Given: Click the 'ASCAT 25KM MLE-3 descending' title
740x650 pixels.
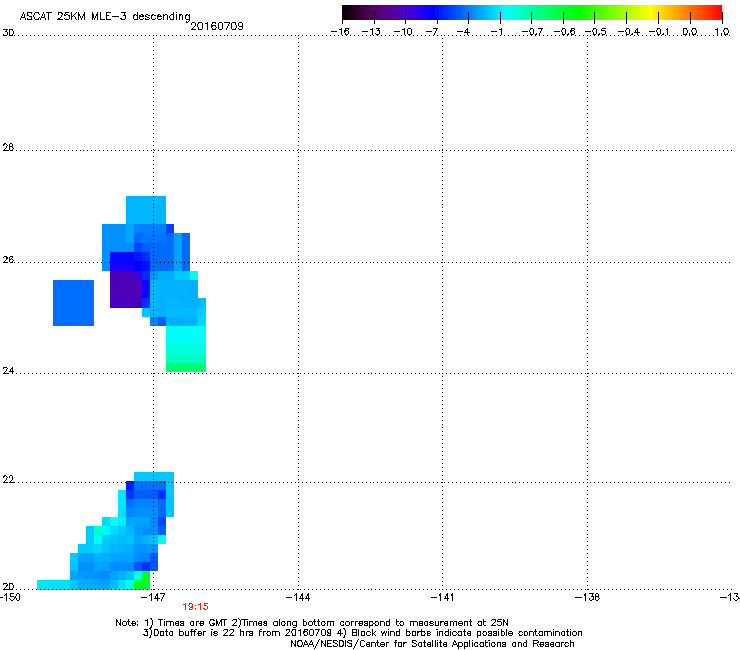Looking at the screenshot, I should pos(105,16).
